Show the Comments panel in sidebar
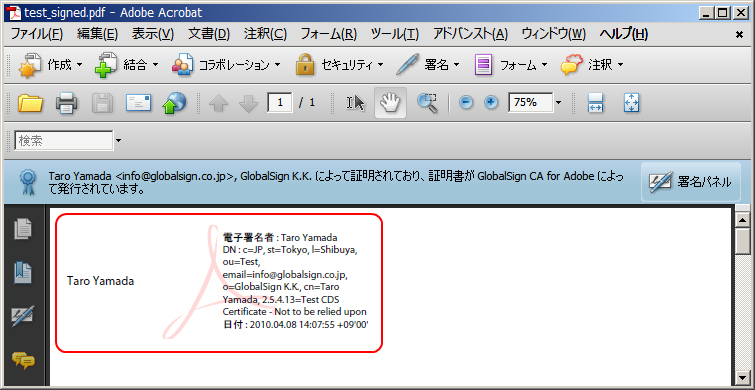755x390 pixels. [23, 360]
